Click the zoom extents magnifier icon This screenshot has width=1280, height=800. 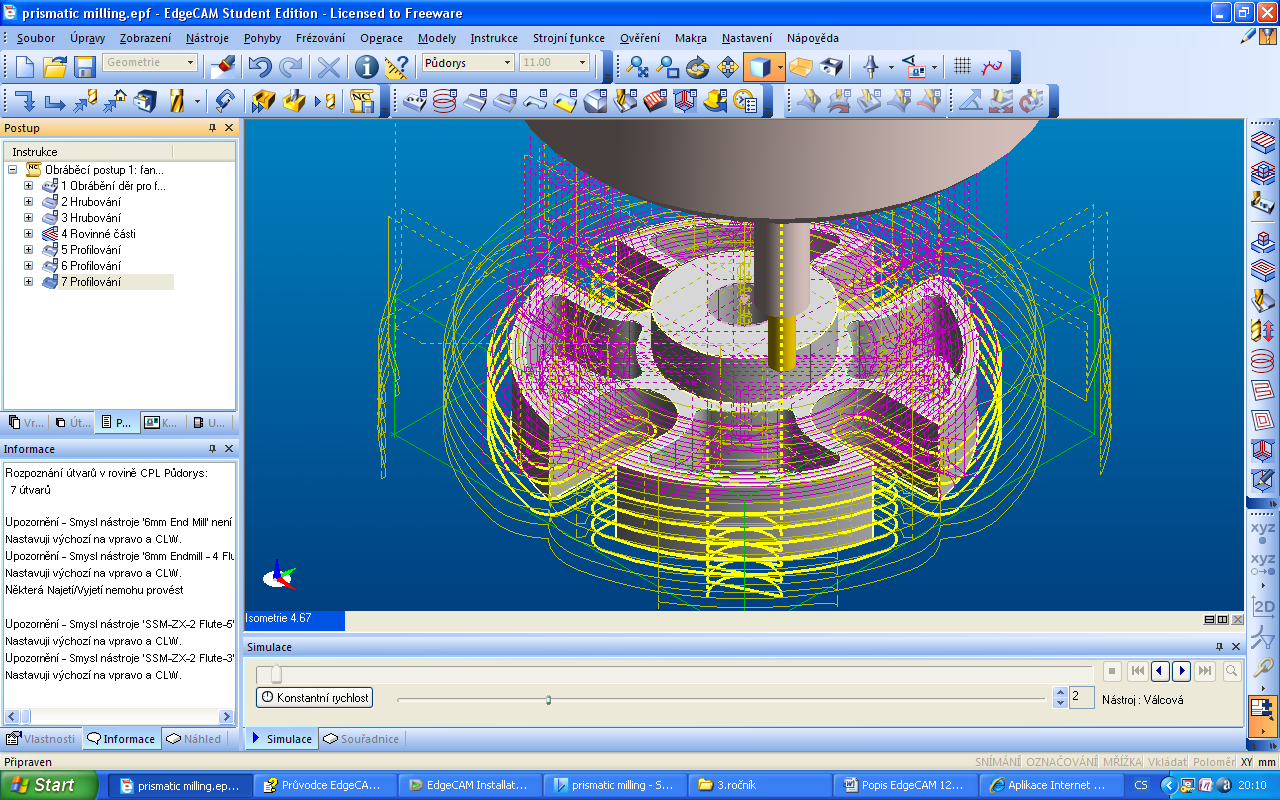pos(637,67)
